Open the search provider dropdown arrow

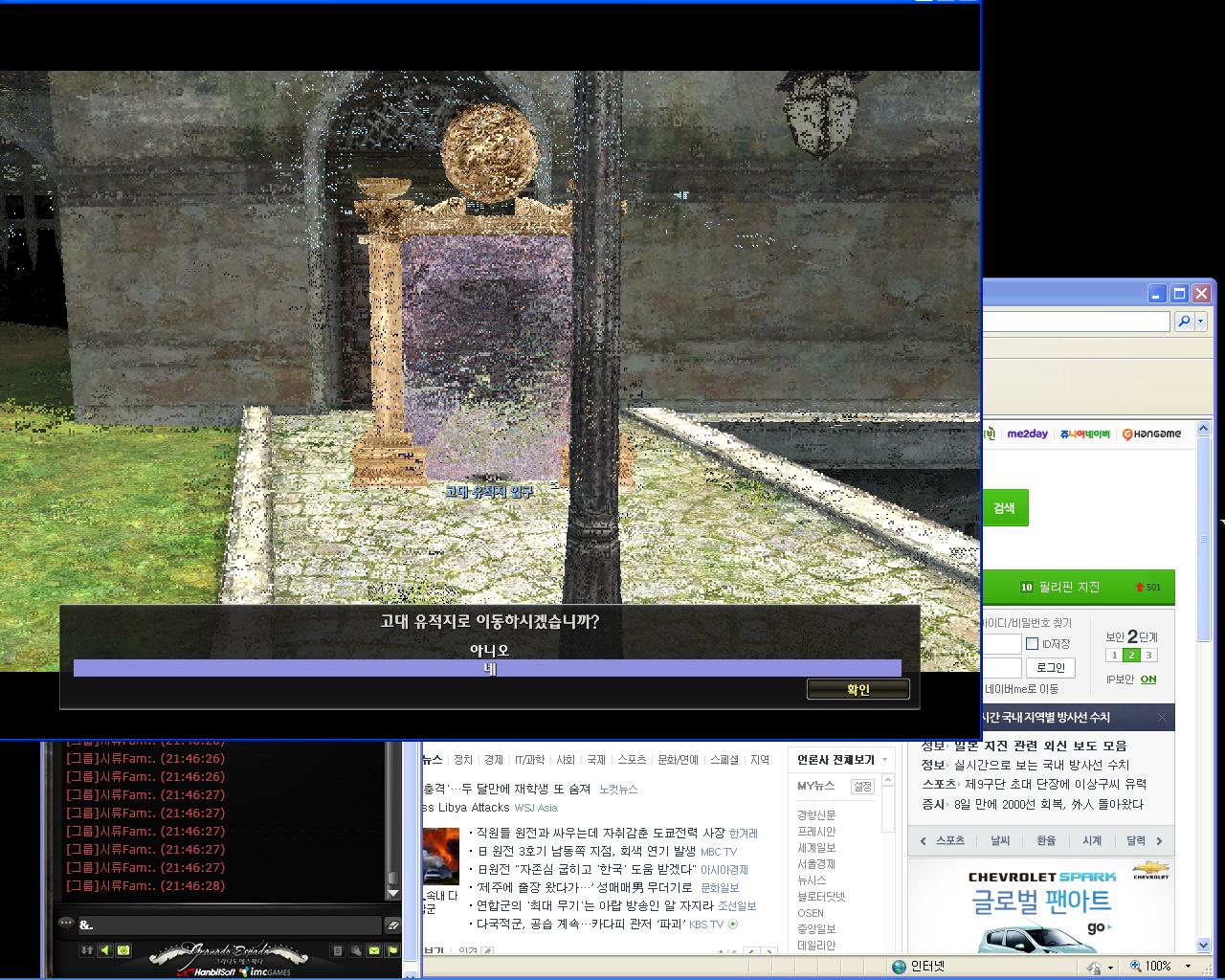[1201, 322]
